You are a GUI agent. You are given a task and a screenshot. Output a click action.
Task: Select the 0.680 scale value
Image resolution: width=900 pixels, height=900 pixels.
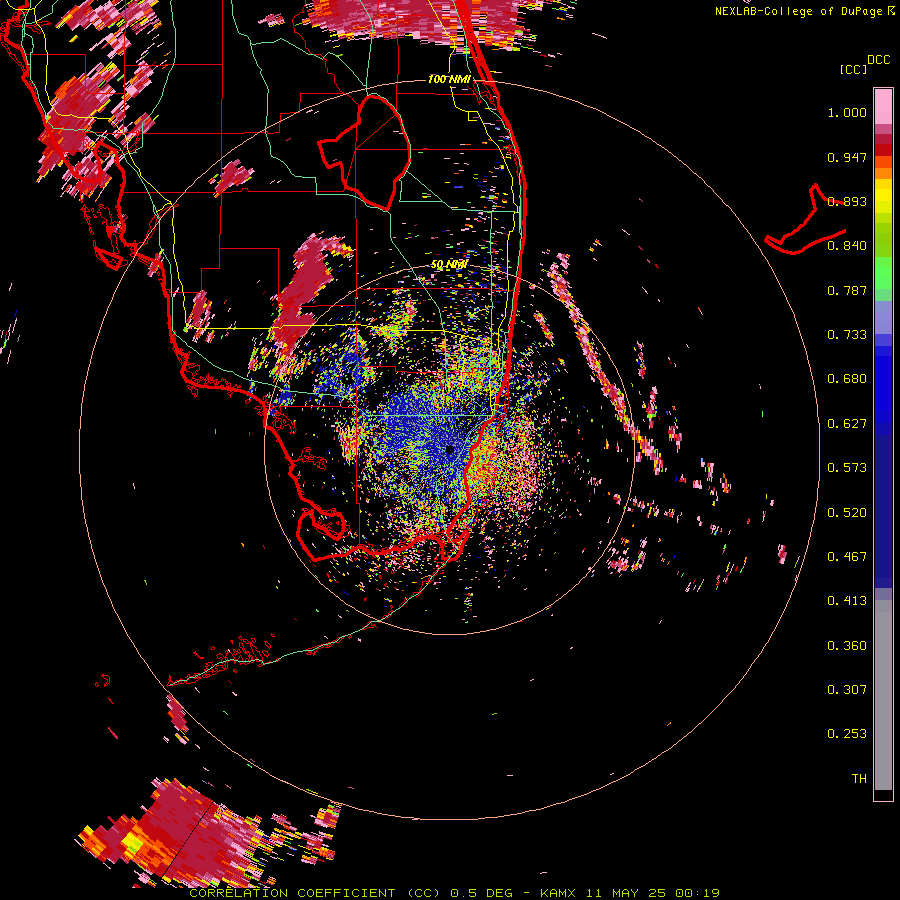[x=847, y=379]
